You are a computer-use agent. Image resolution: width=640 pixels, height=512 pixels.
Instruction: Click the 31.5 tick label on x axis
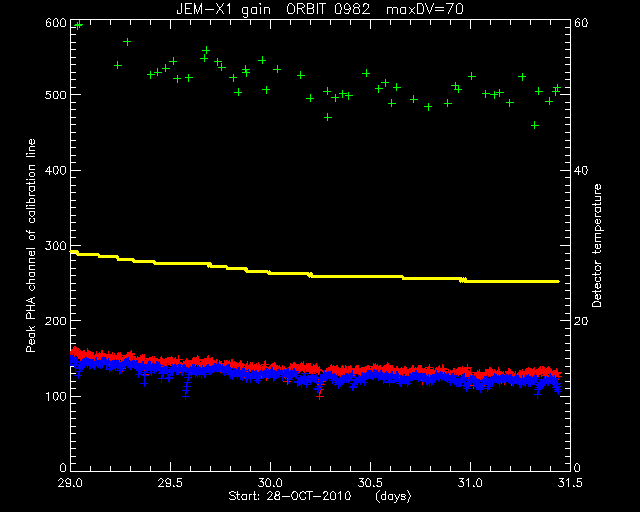click(x=570, y=483)
